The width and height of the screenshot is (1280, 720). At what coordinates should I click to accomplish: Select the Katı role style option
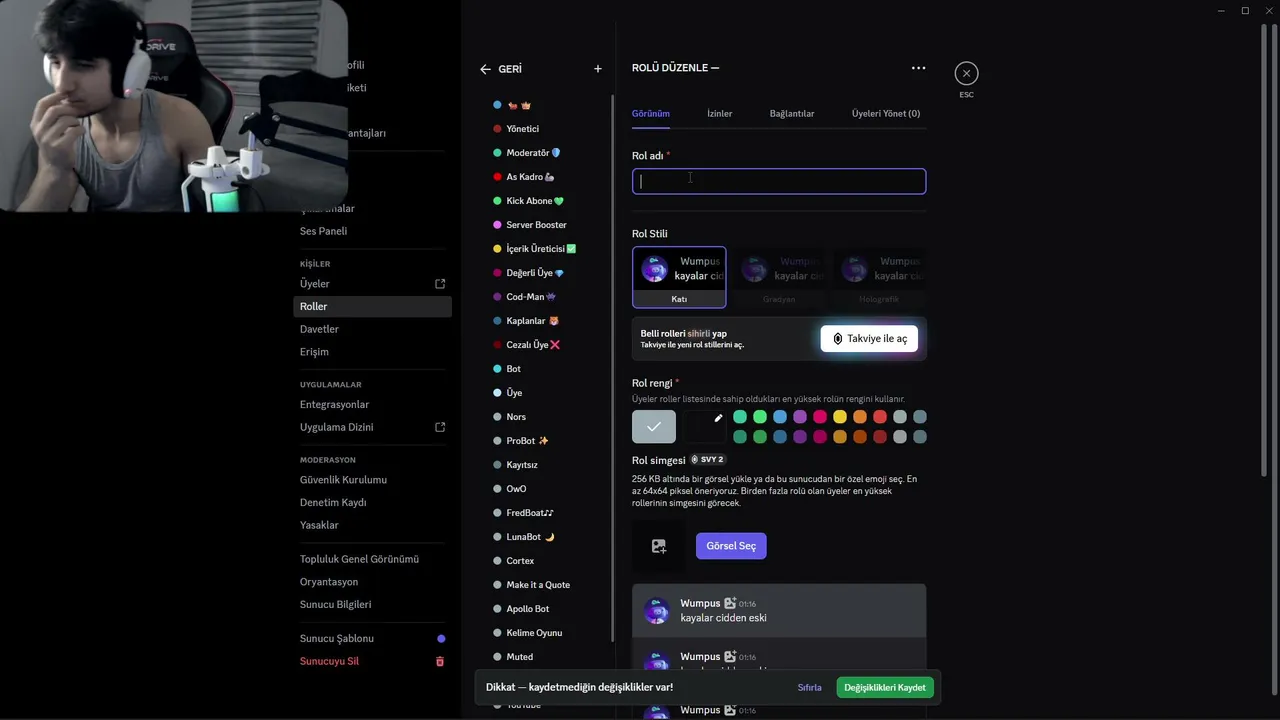679,277
